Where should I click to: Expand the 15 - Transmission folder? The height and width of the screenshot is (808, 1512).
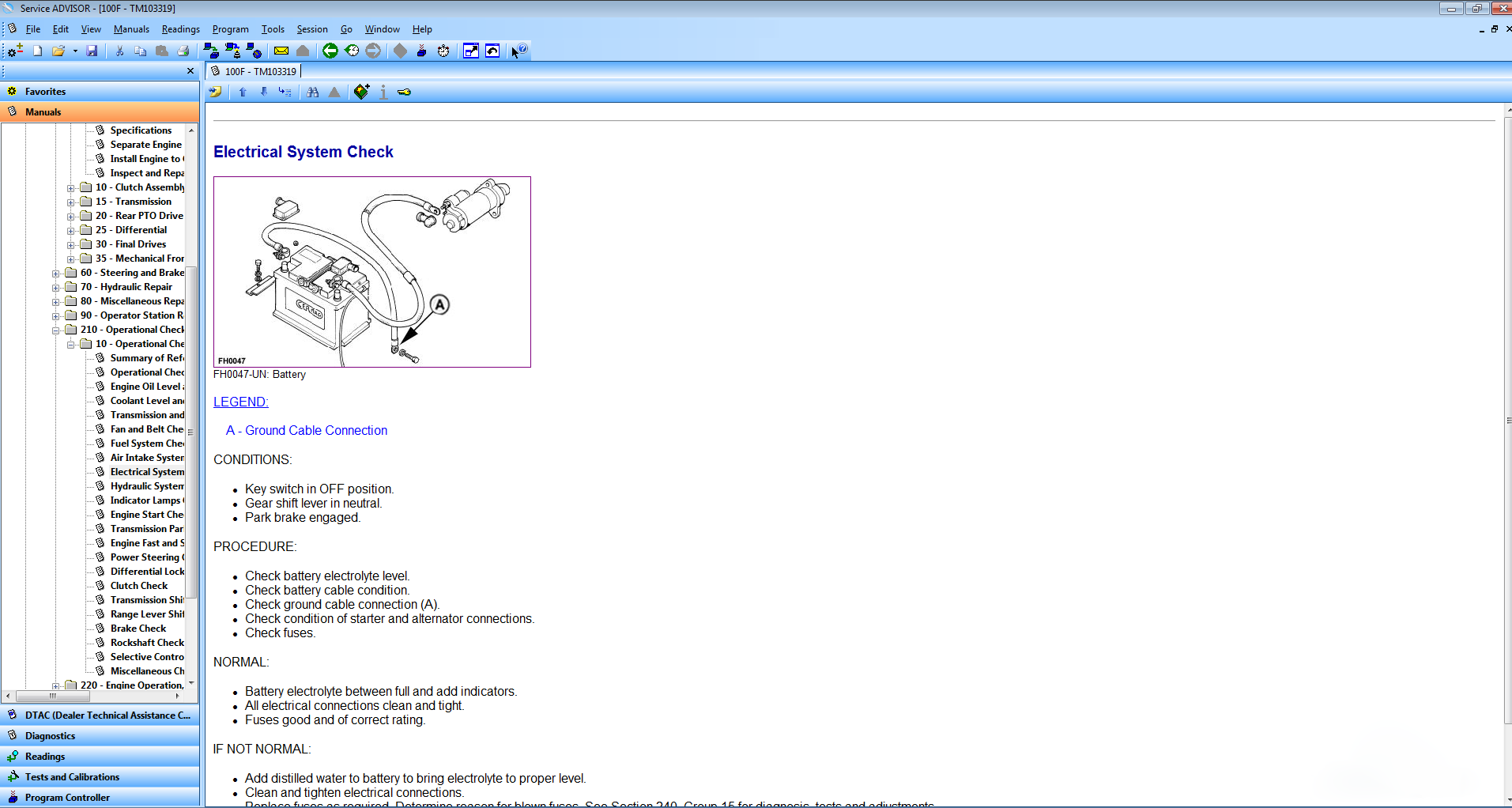tap(71, 202)
